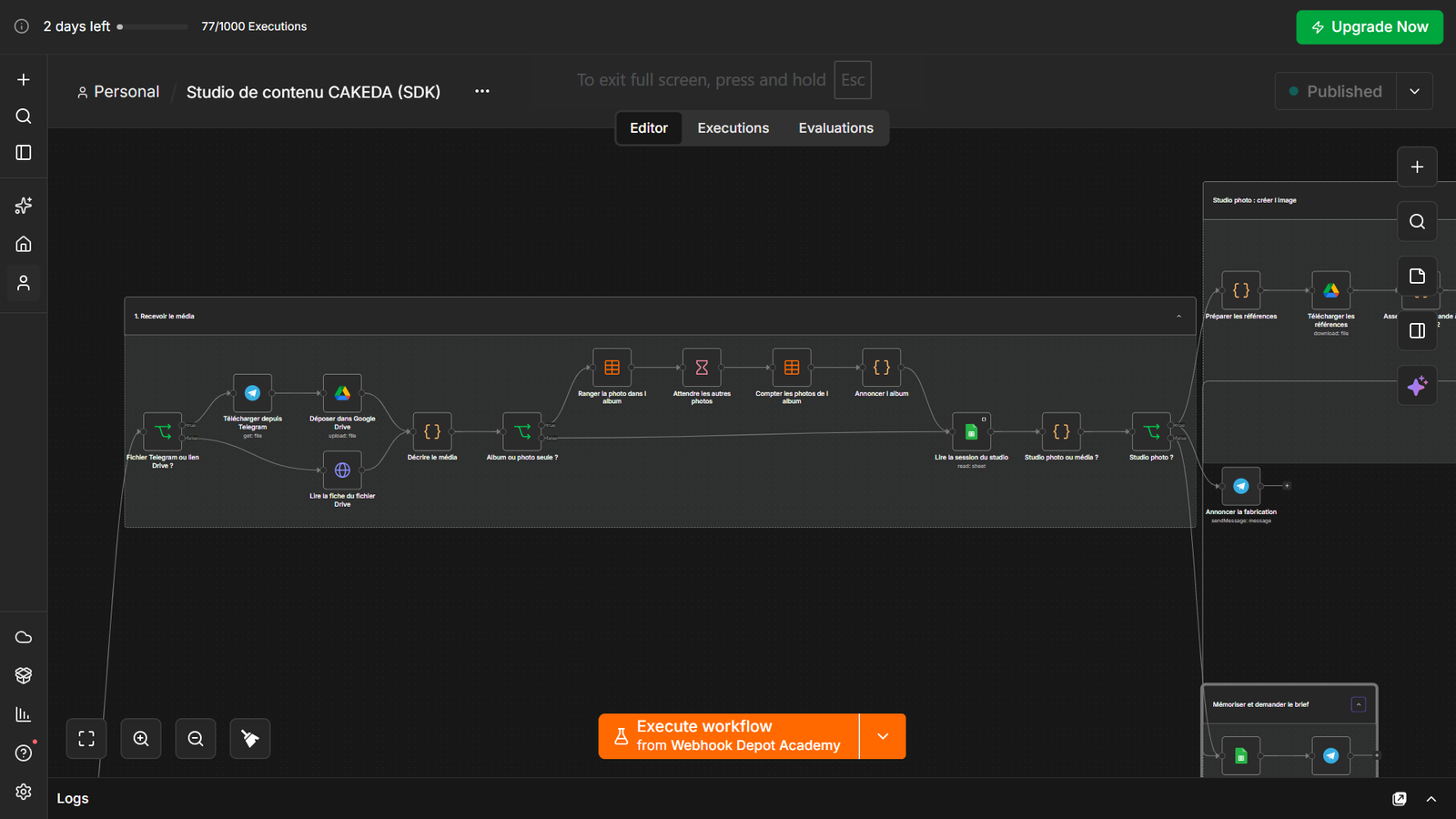Click the Upgrade Now button
1456x819 pixels.
tap(1370, 27)
